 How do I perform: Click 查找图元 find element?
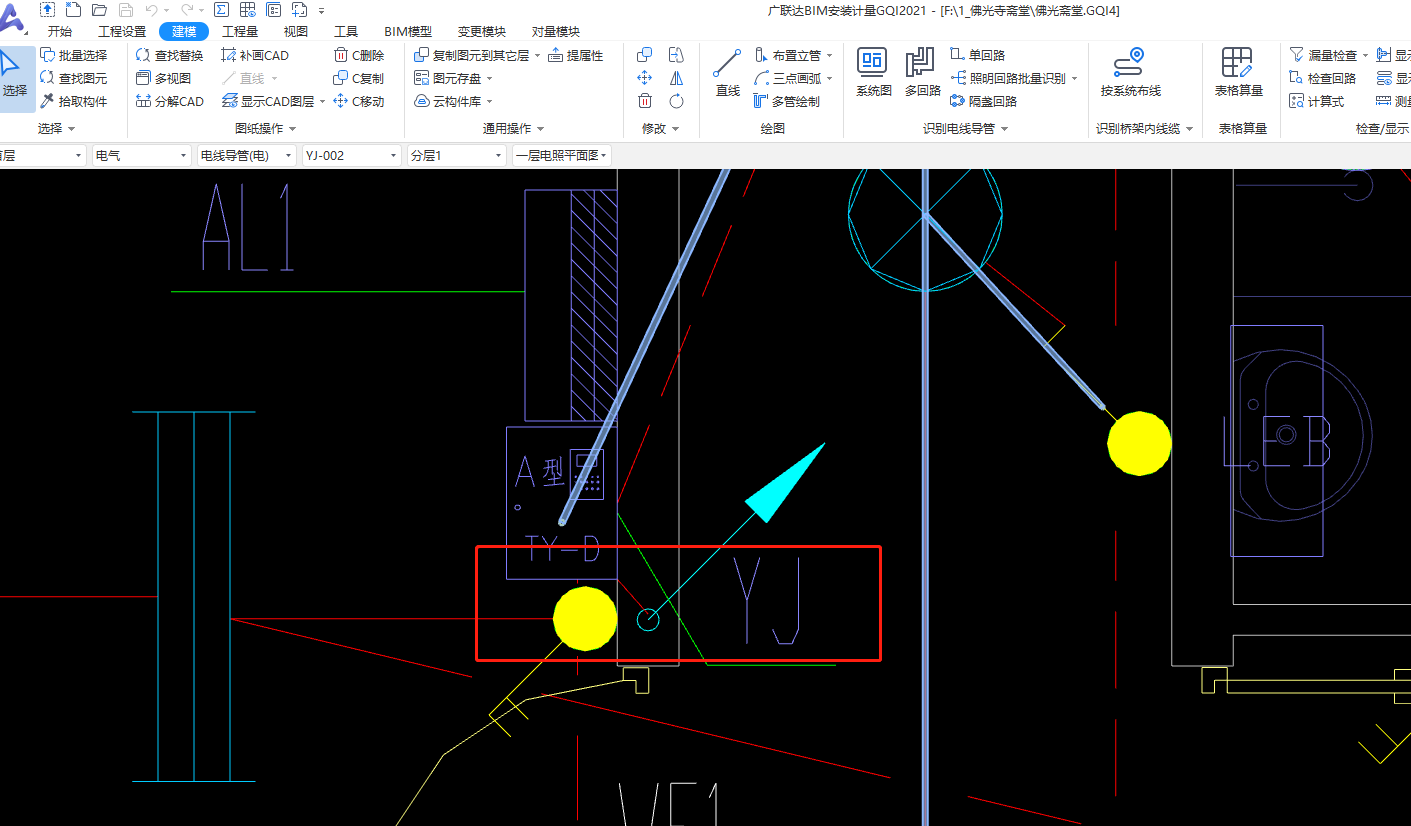coord(74,78)
